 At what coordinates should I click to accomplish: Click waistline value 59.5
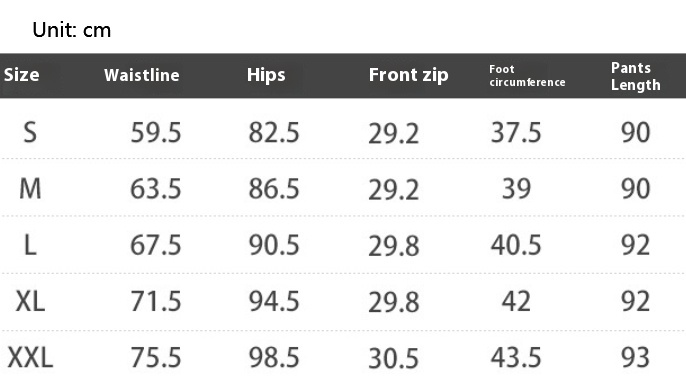pos(156,133)
